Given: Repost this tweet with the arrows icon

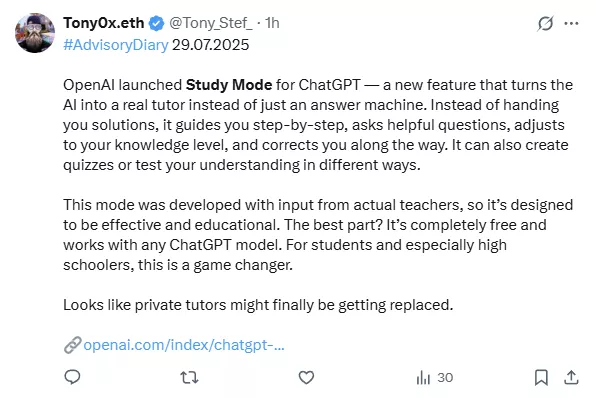Looking at the screenshot, I should click(x=189, y=377).
